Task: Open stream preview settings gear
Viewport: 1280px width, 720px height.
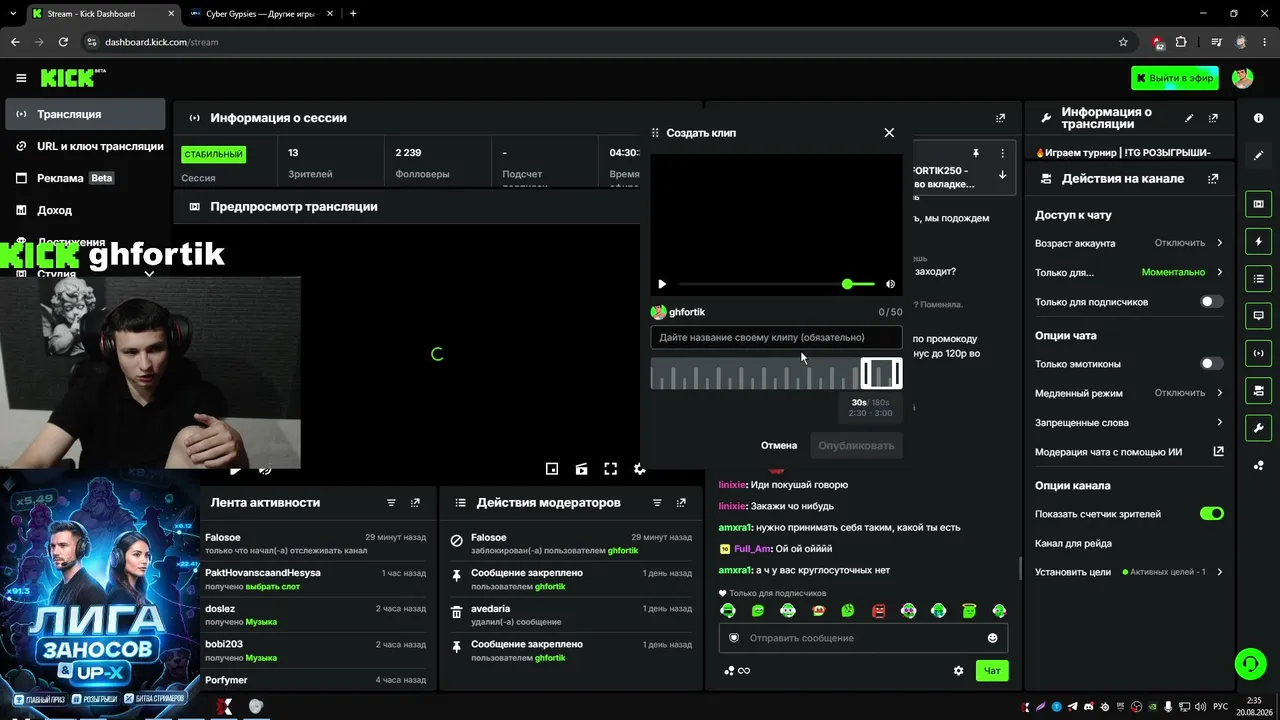Action: 640,469
